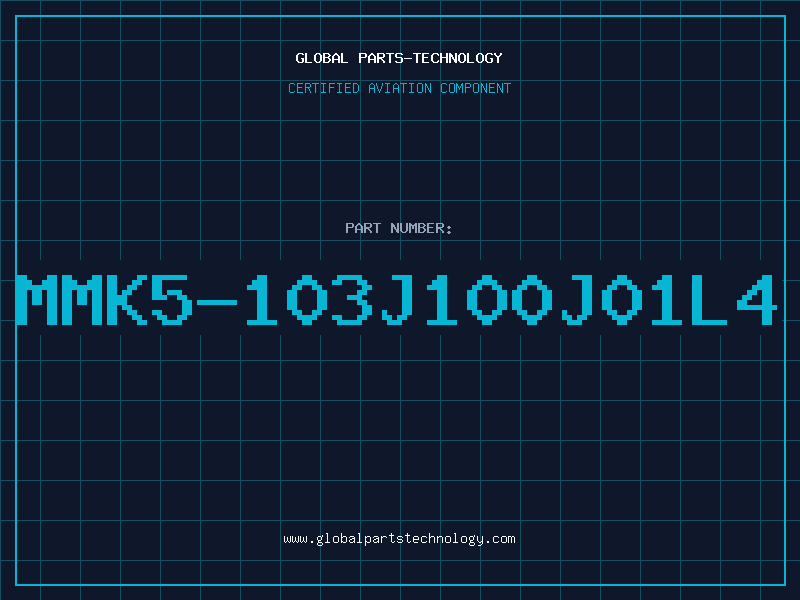Select the NUMBER: label text

[421, 228]
